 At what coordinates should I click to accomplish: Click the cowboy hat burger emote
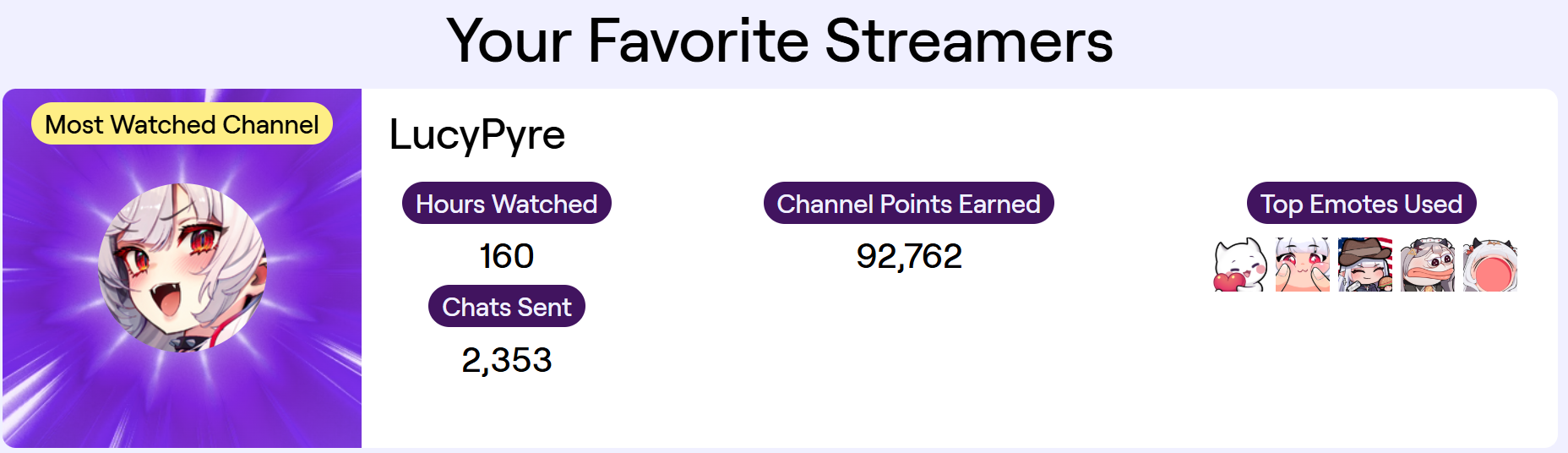point(1364,265)
